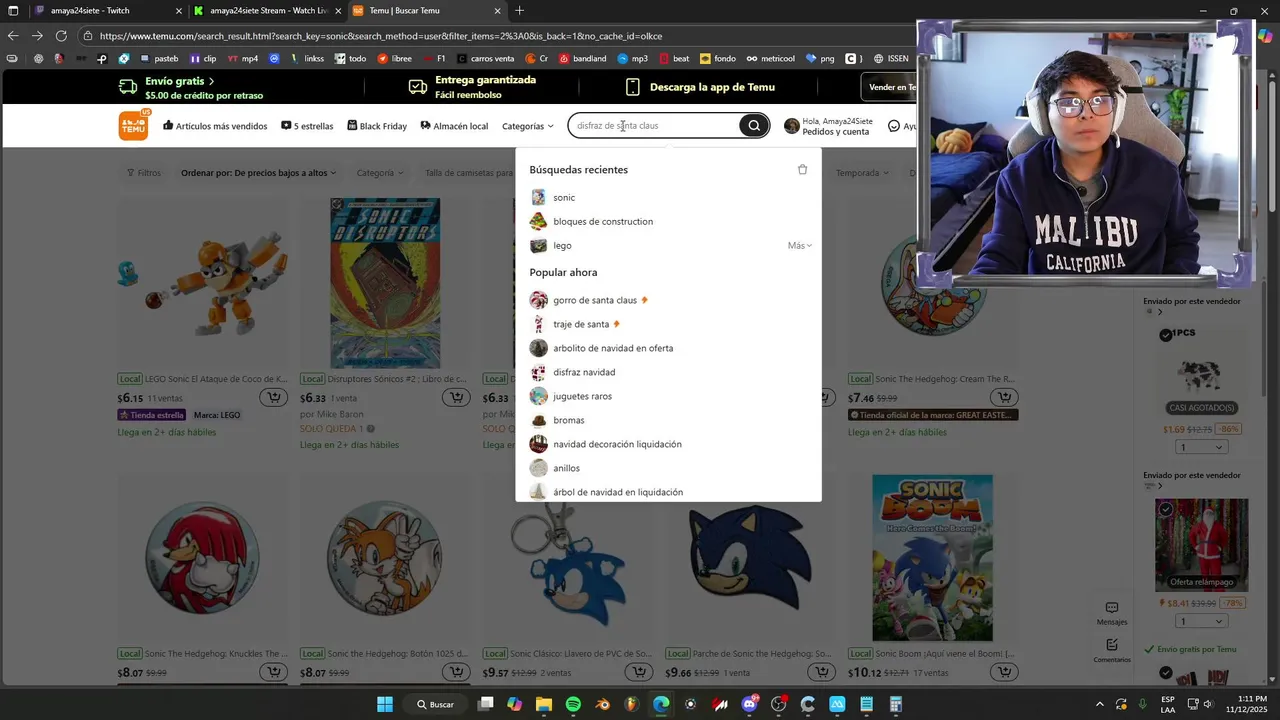1280x720 pixels.
Task: Open carros venta bookmark
Action: click(x=485, y=58)
